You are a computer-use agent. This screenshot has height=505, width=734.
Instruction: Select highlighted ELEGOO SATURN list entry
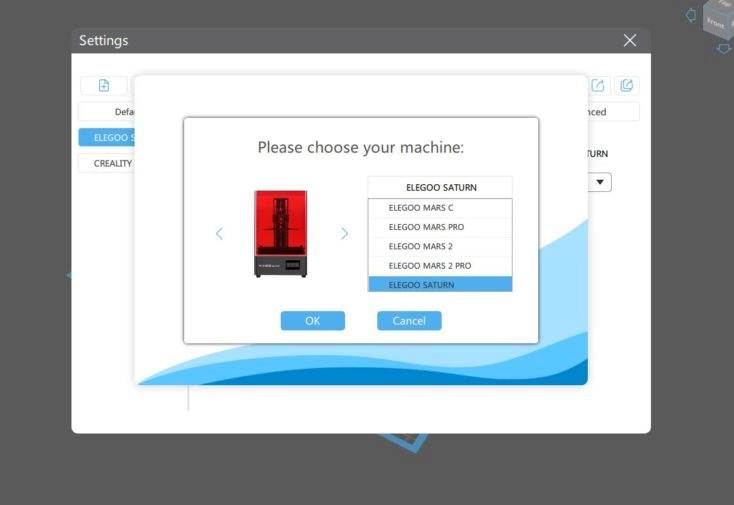point(440,284)
